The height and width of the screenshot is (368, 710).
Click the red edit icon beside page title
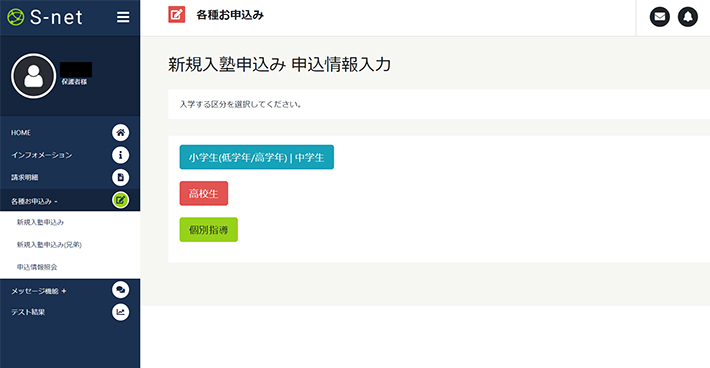tap(177, 15)
